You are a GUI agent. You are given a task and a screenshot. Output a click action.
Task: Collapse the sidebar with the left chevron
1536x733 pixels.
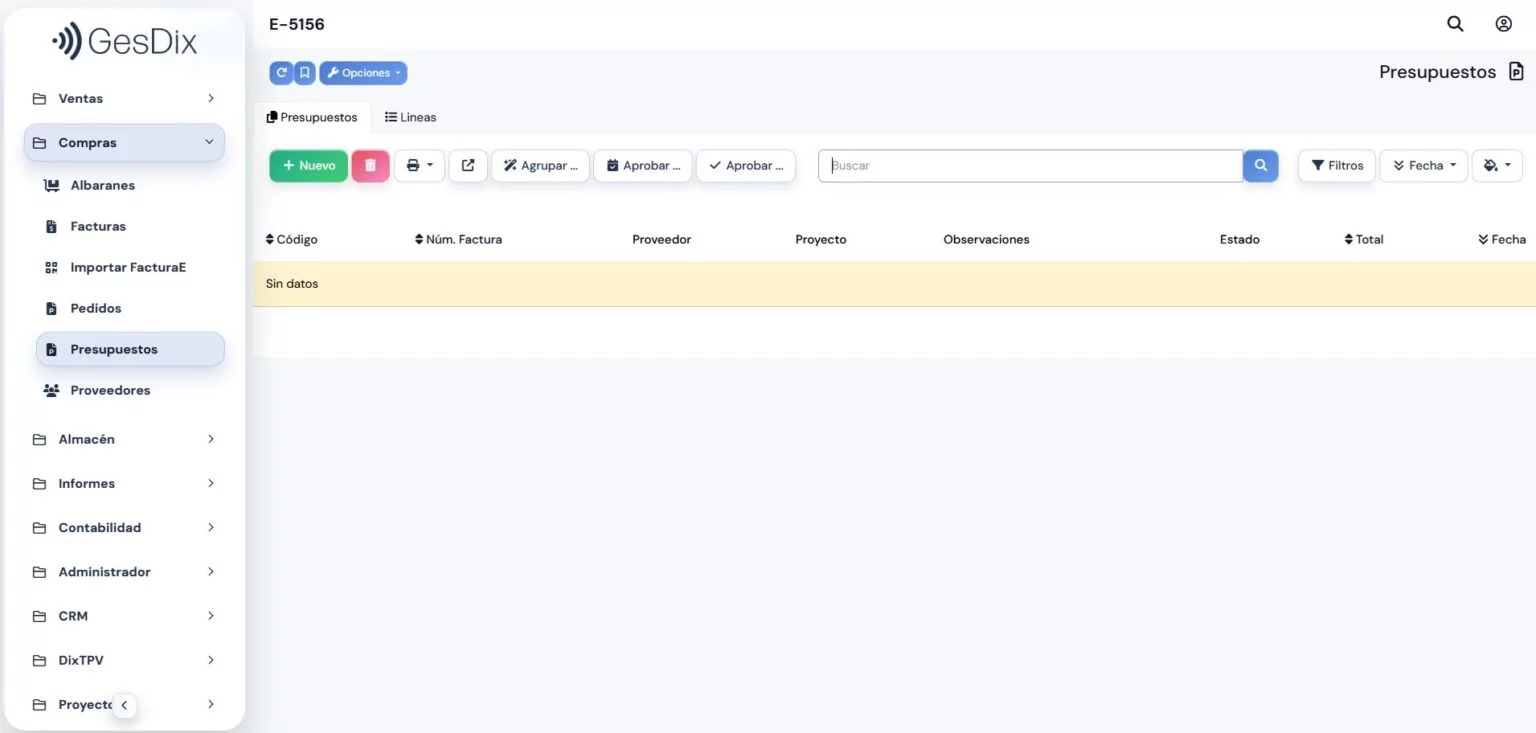pyautogui.click(x=124, y=705)
